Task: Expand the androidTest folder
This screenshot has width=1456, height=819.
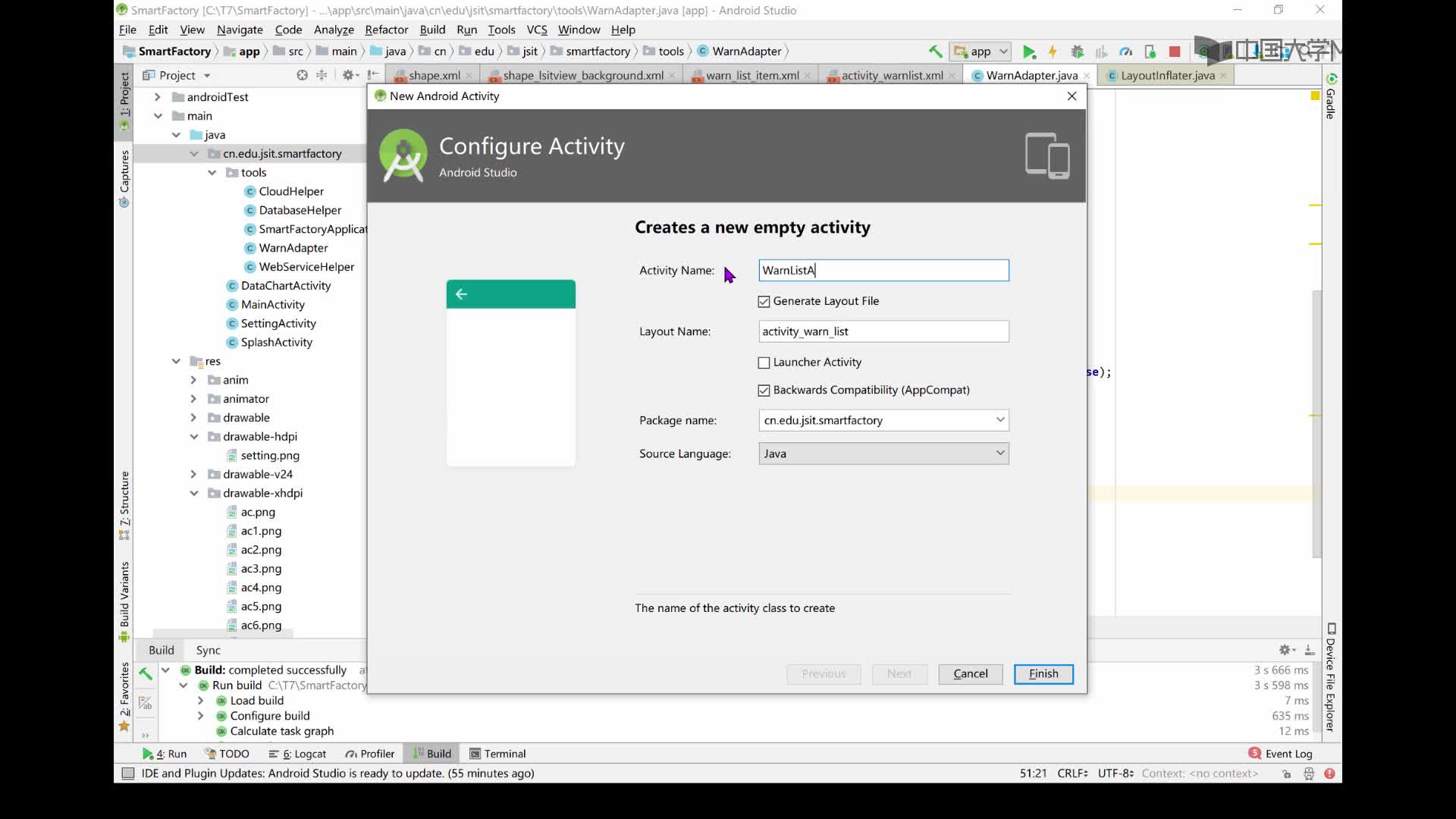Action: (157, 97)
